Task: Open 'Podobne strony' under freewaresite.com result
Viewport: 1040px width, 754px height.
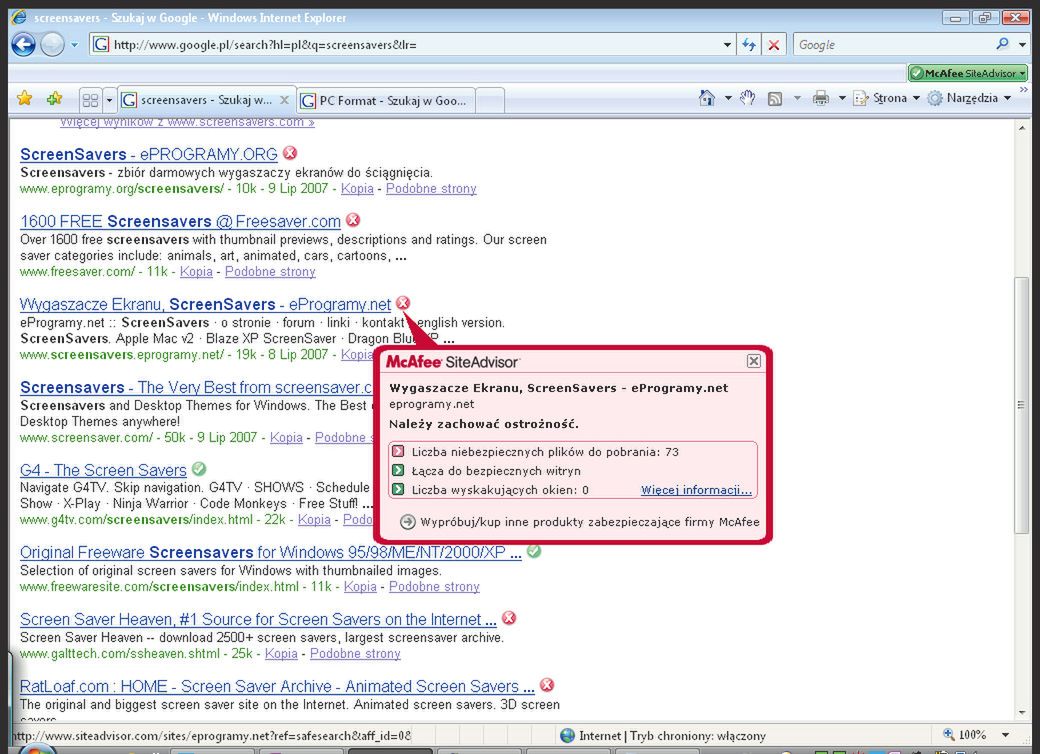Action: (434, 586)
